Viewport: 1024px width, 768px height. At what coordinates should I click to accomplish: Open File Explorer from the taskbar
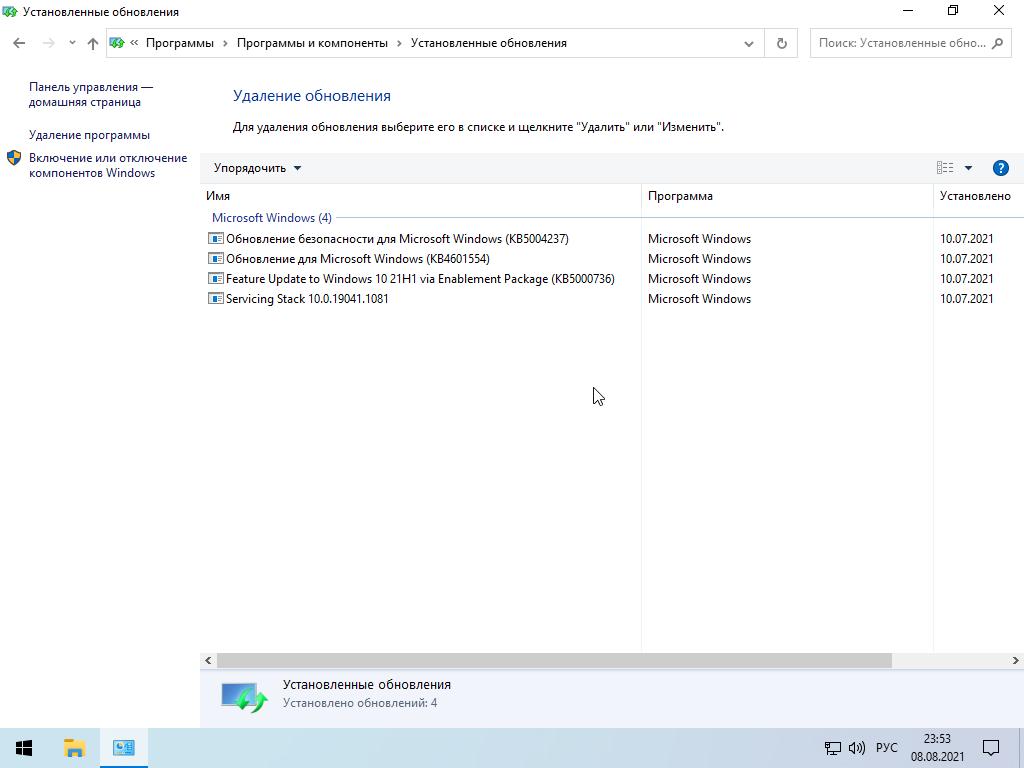(x=74, y=747)
